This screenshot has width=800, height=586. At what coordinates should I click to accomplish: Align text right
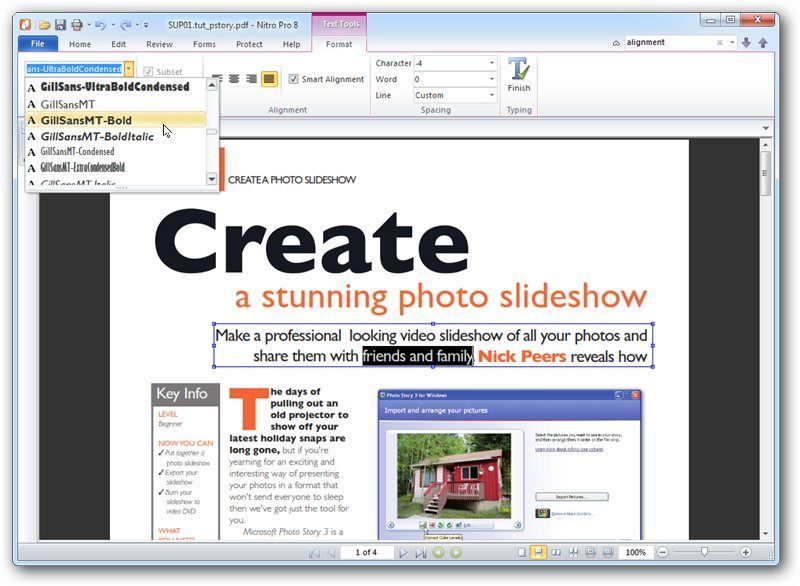click(x=251, y=79)
